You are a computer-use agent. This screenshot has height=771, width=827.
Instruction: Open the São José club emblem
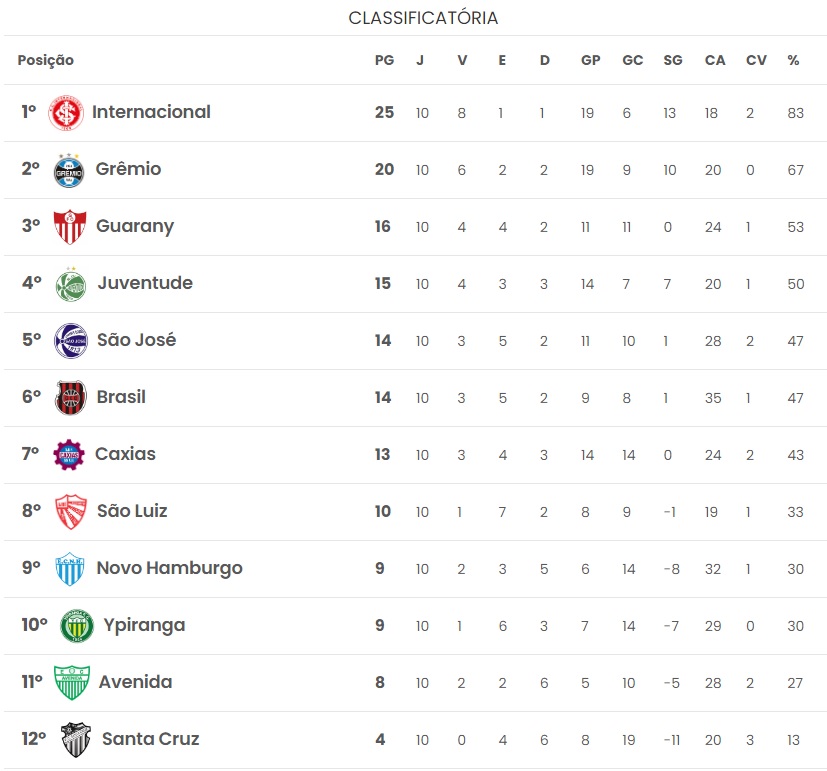[71, 341]
